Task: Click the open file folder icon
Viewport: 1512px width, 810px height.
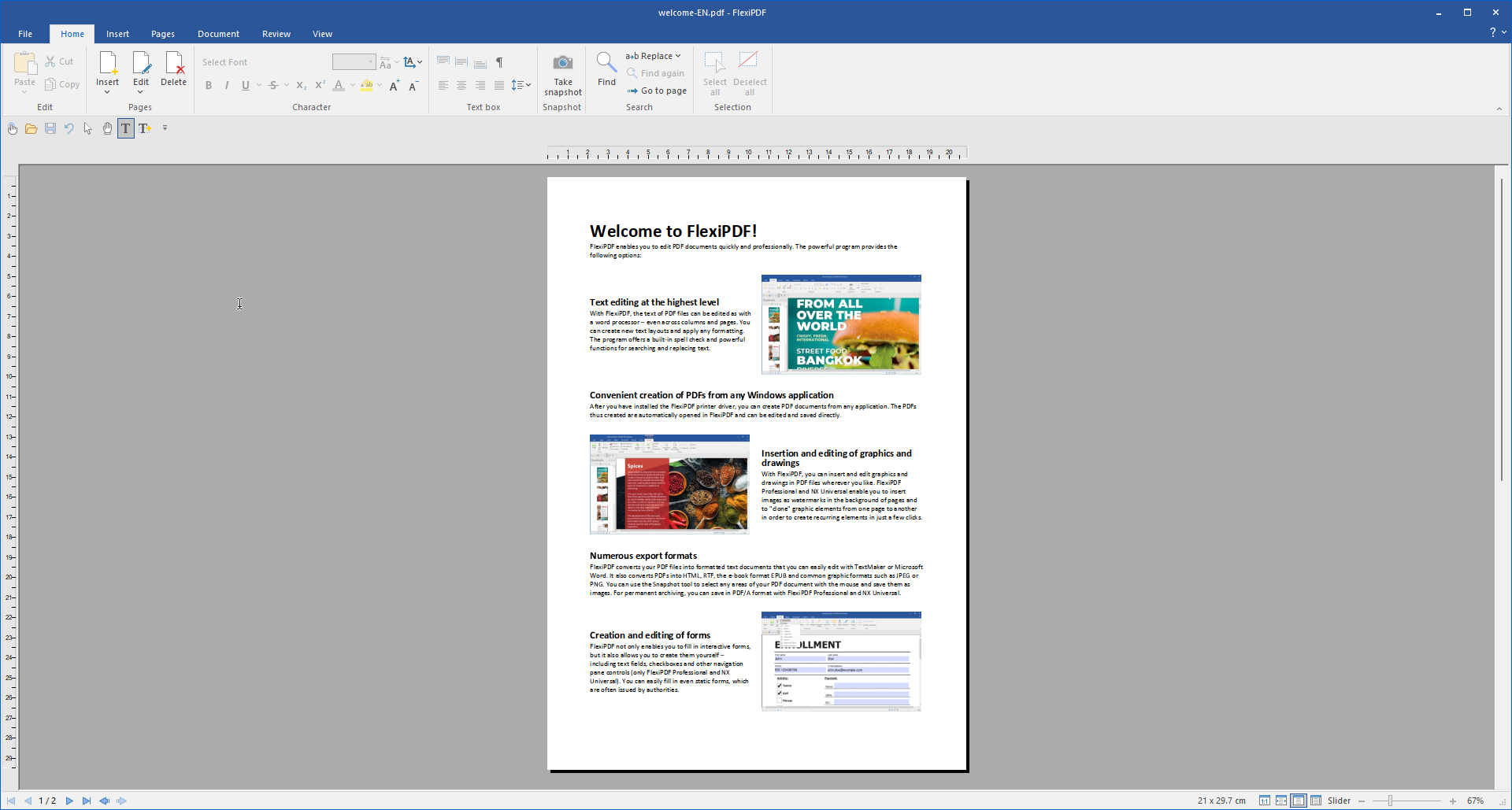Action: pyautogui.click(x=31, y=128)
